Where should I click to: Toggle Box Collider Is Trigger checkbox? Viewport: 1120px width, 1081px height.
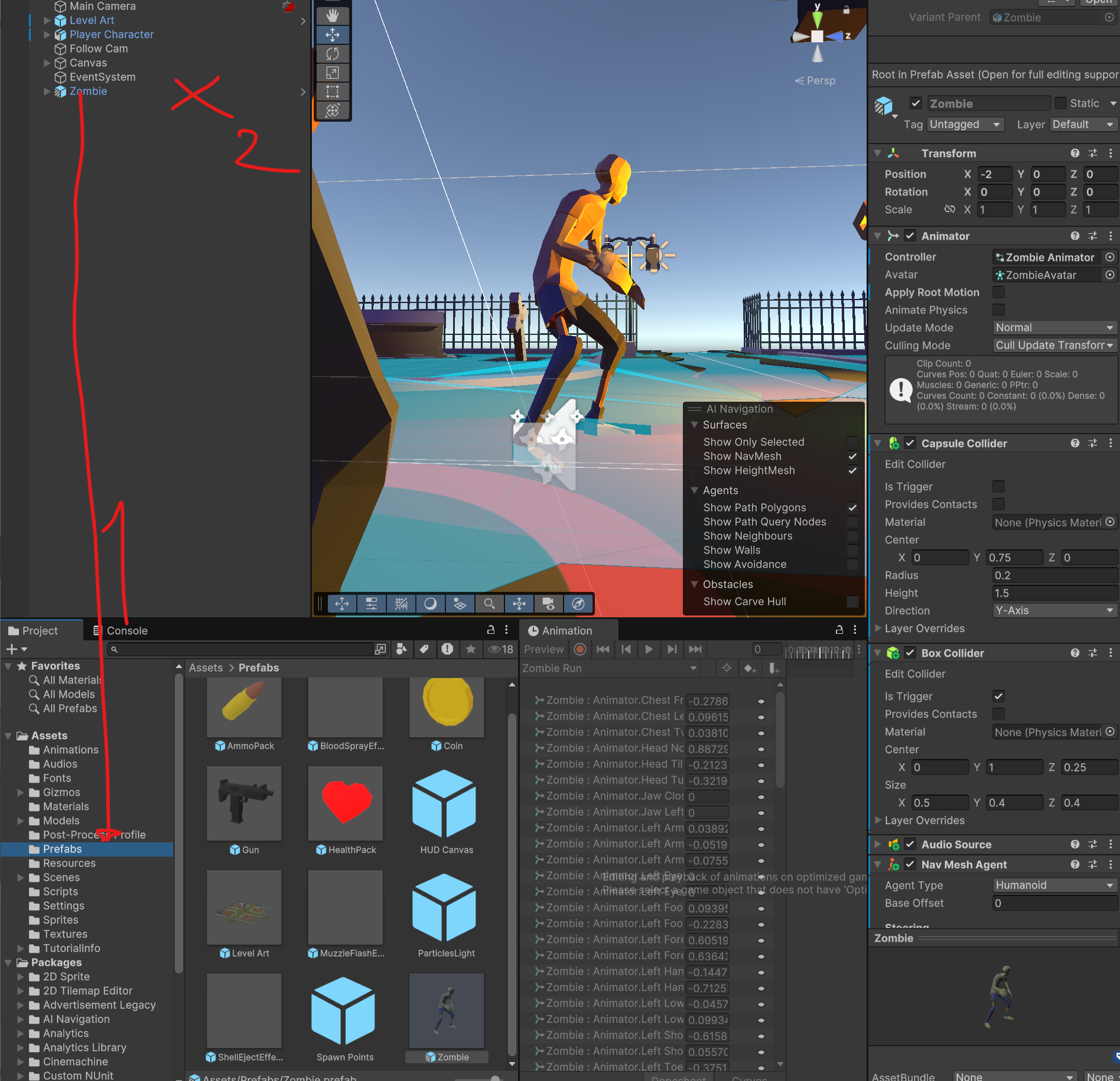998,696
